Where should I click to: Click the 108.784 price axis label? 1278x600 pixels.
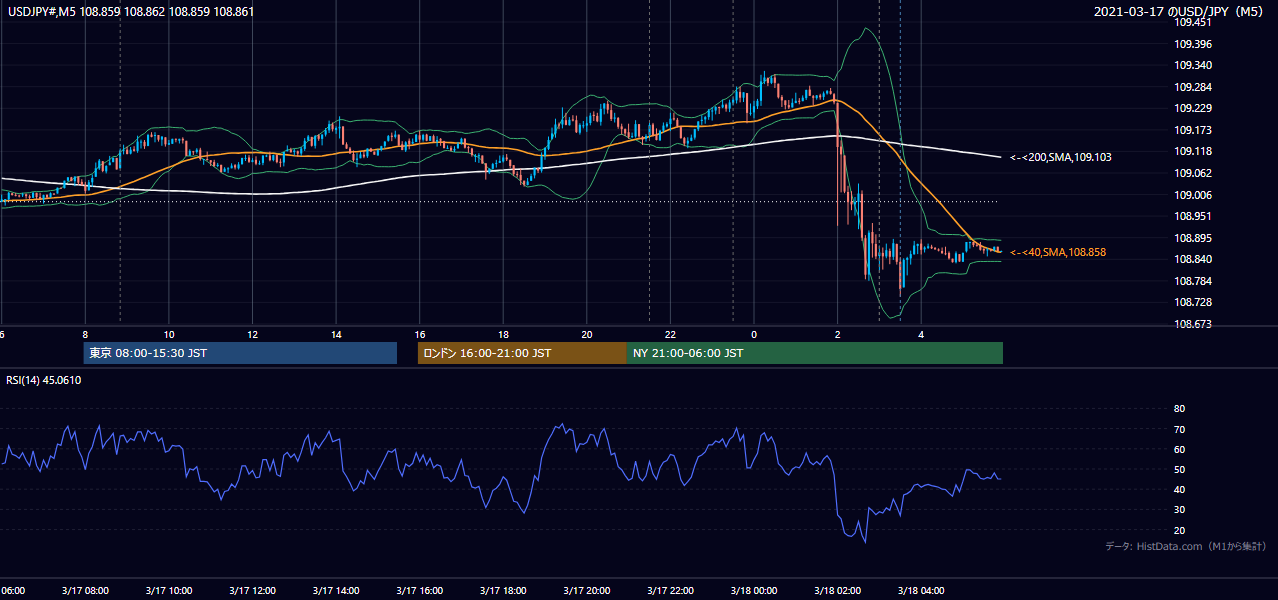[1193, 281]
